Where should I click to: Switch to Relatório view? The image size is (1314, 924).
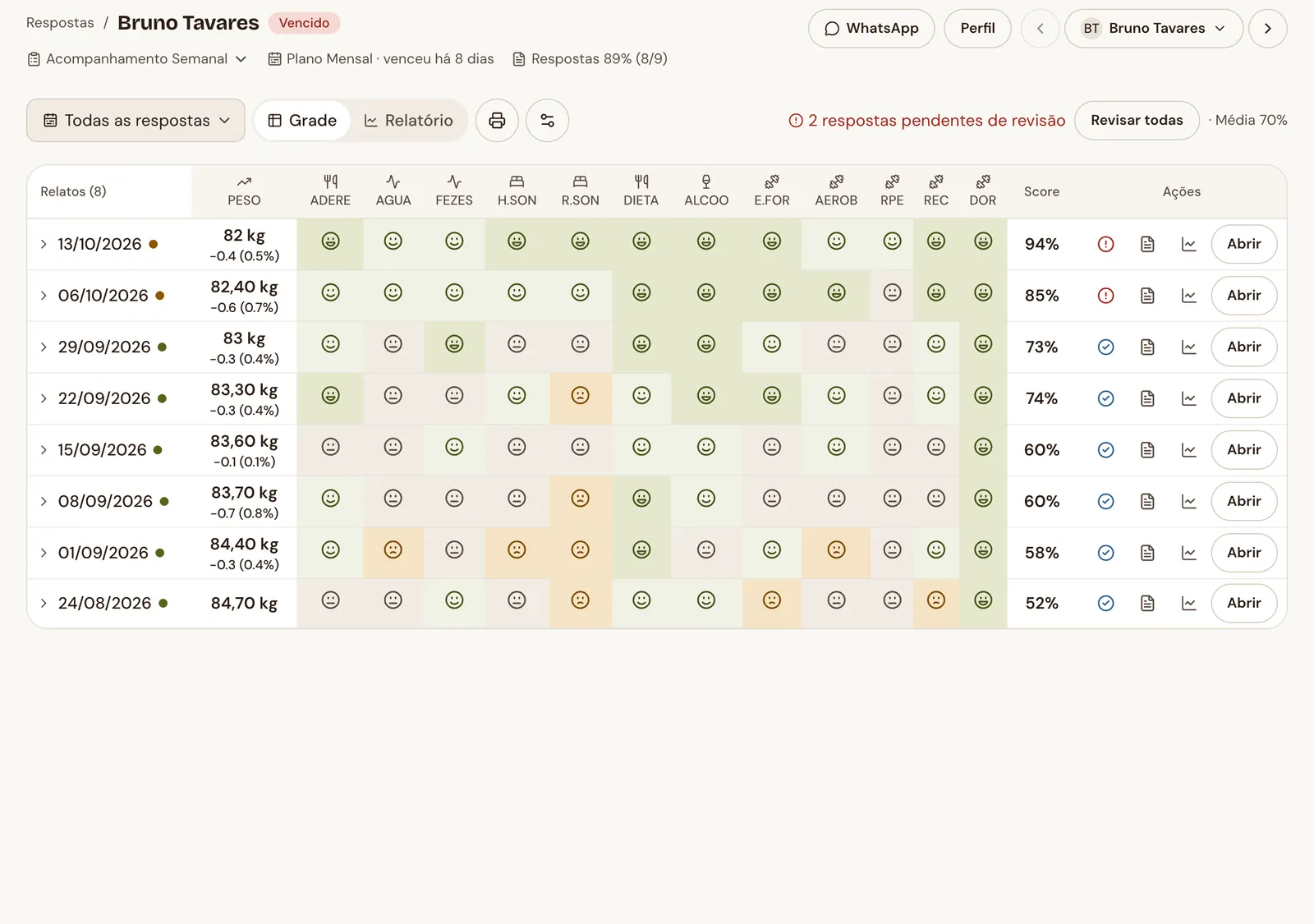[x=408, y=121]
